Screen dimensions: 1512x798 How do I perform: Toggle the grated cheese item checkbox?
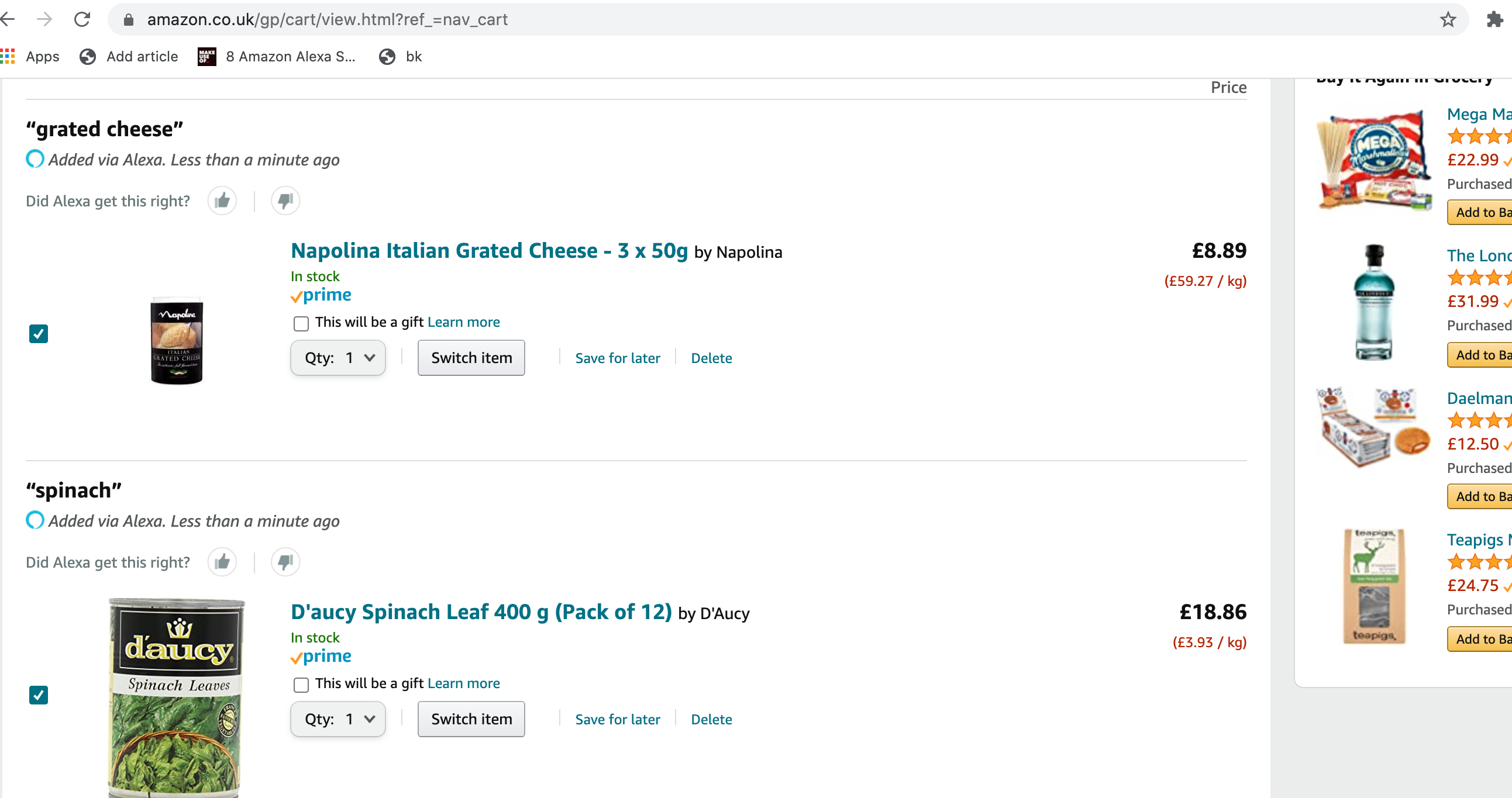point(39,334)
